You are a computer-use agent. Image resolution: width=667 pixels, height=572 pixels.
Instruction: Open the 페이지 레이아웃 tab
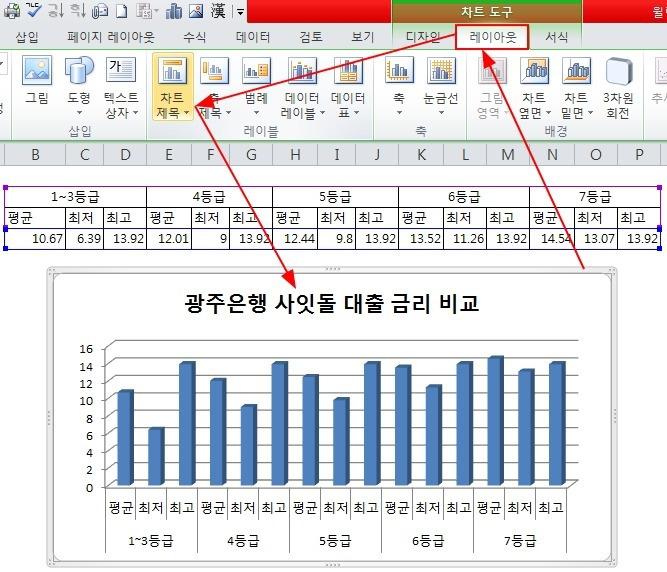(x=111, y=37)
